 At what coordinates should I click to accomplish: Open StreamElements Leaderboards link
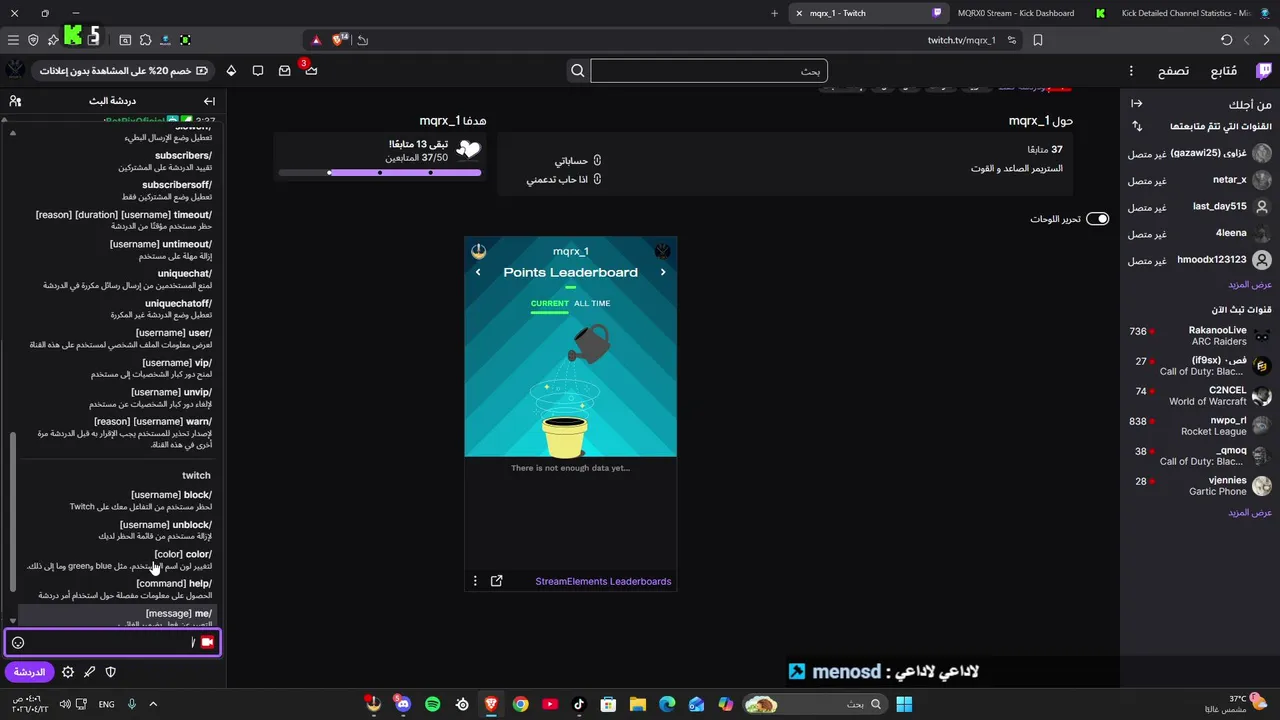(x=603, y=581)
